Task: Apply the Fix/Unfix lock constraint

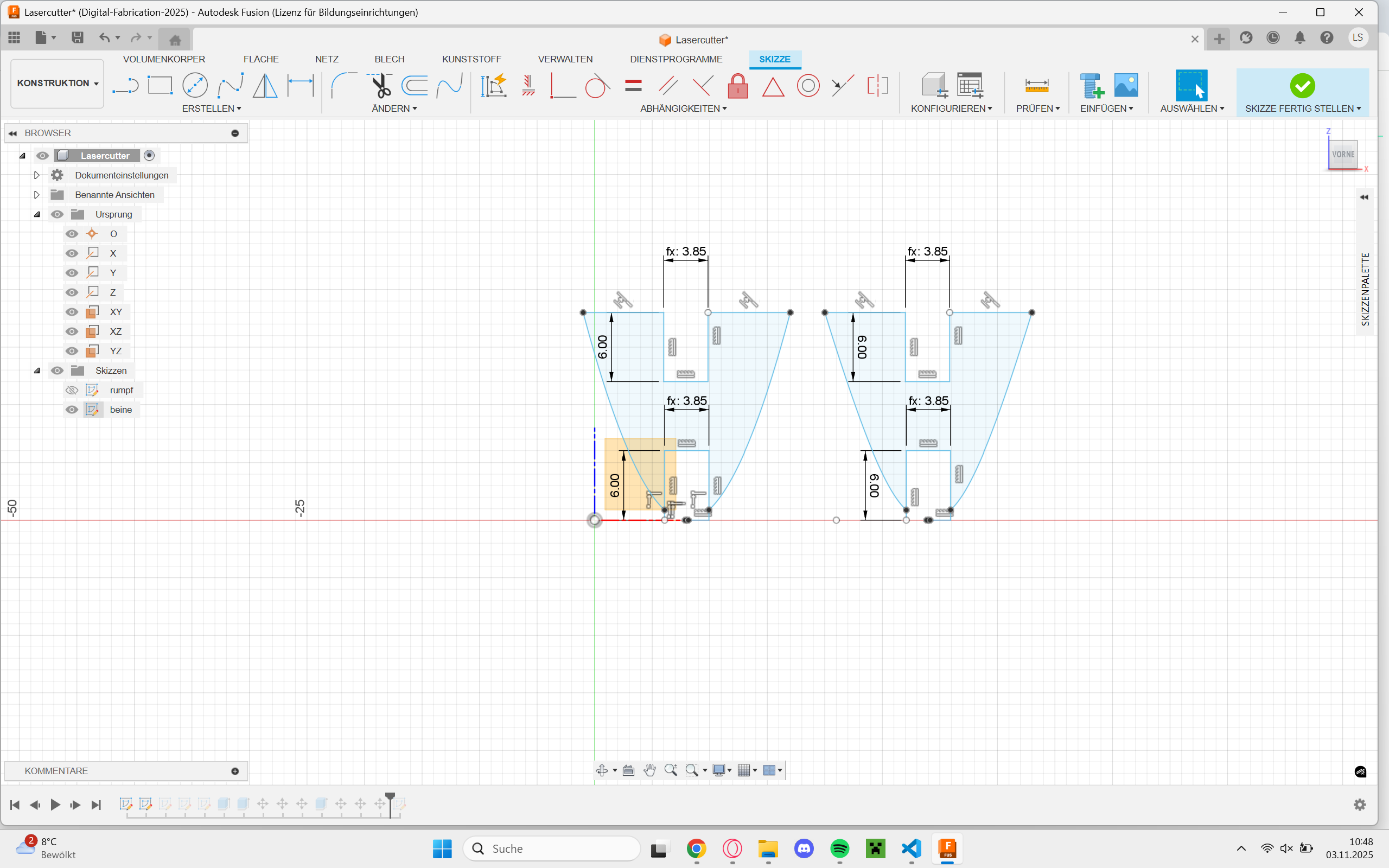Action: tap(737, 86)
